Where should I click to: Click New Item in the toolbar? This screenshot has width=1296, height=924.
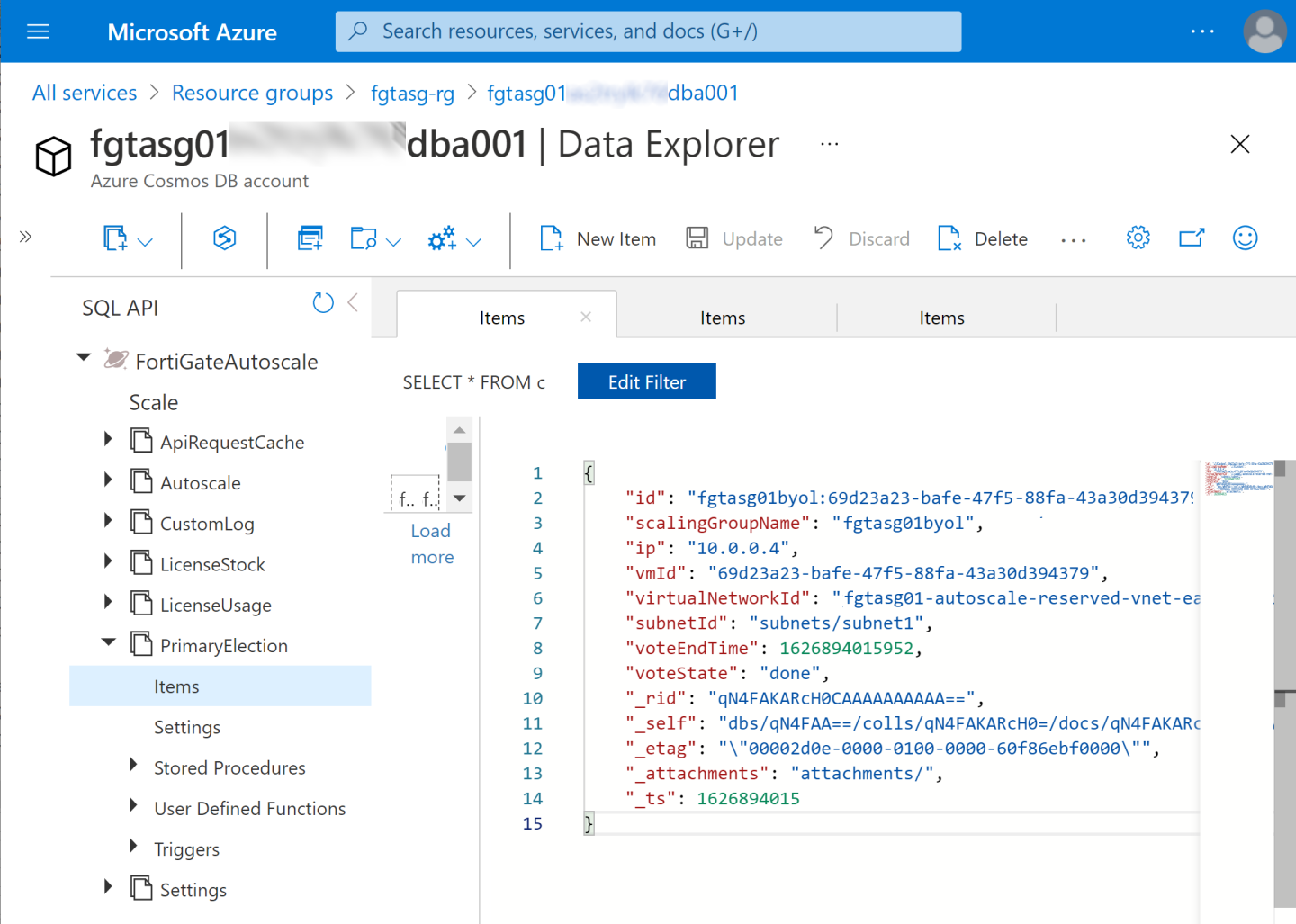(598, 238)
